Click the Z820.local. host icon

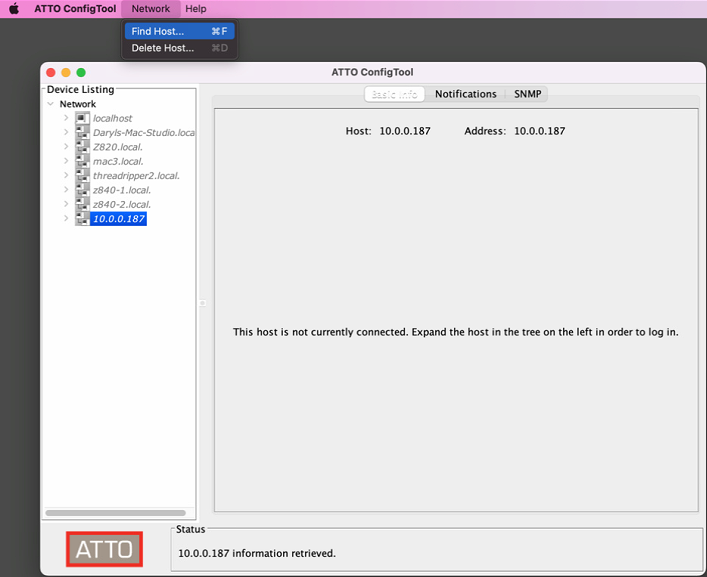82,147
